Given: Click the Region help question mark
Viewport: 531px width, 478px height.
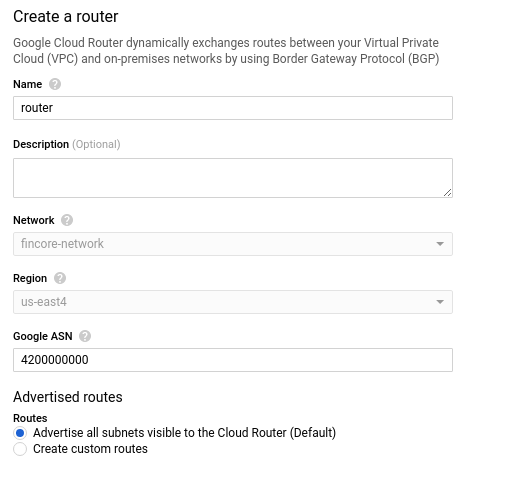Looking at the screenshot, I should (60, 278).
